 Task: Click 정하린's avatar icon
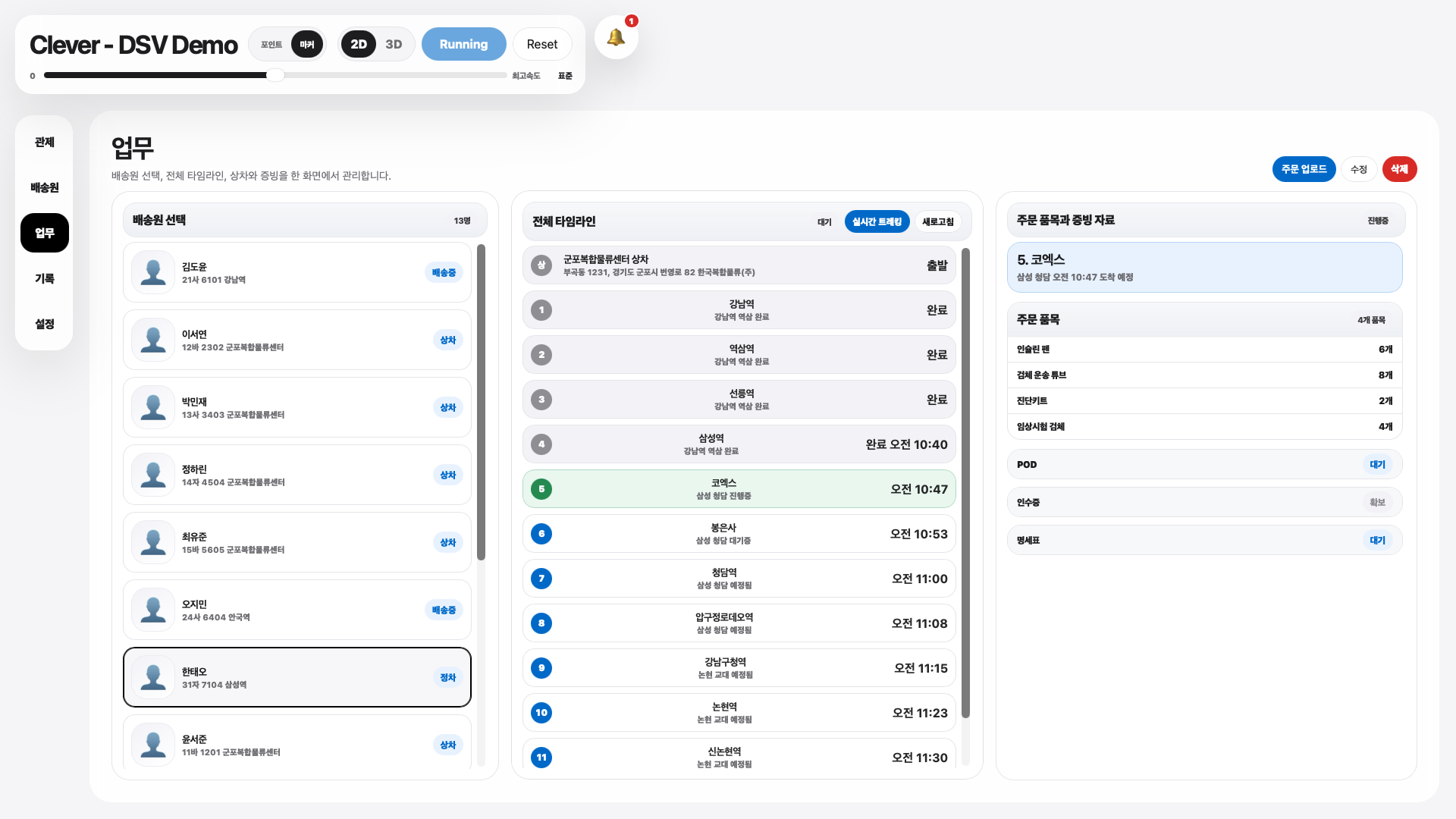(153, 475)
